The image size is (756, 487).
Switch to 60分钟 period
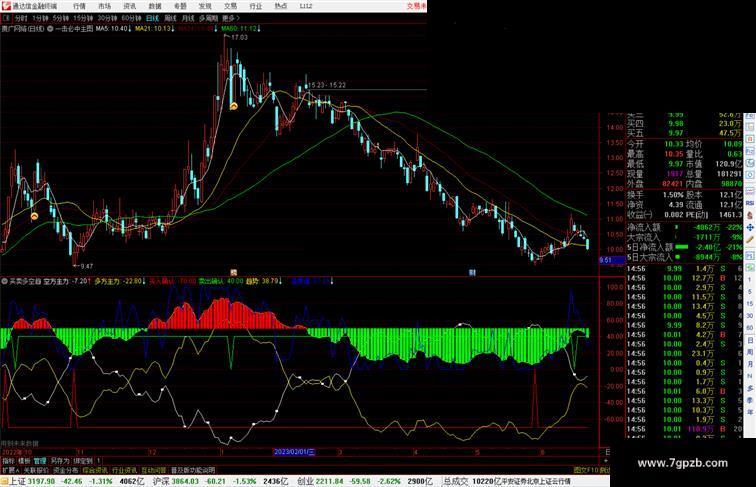click(x=131, y=18)
